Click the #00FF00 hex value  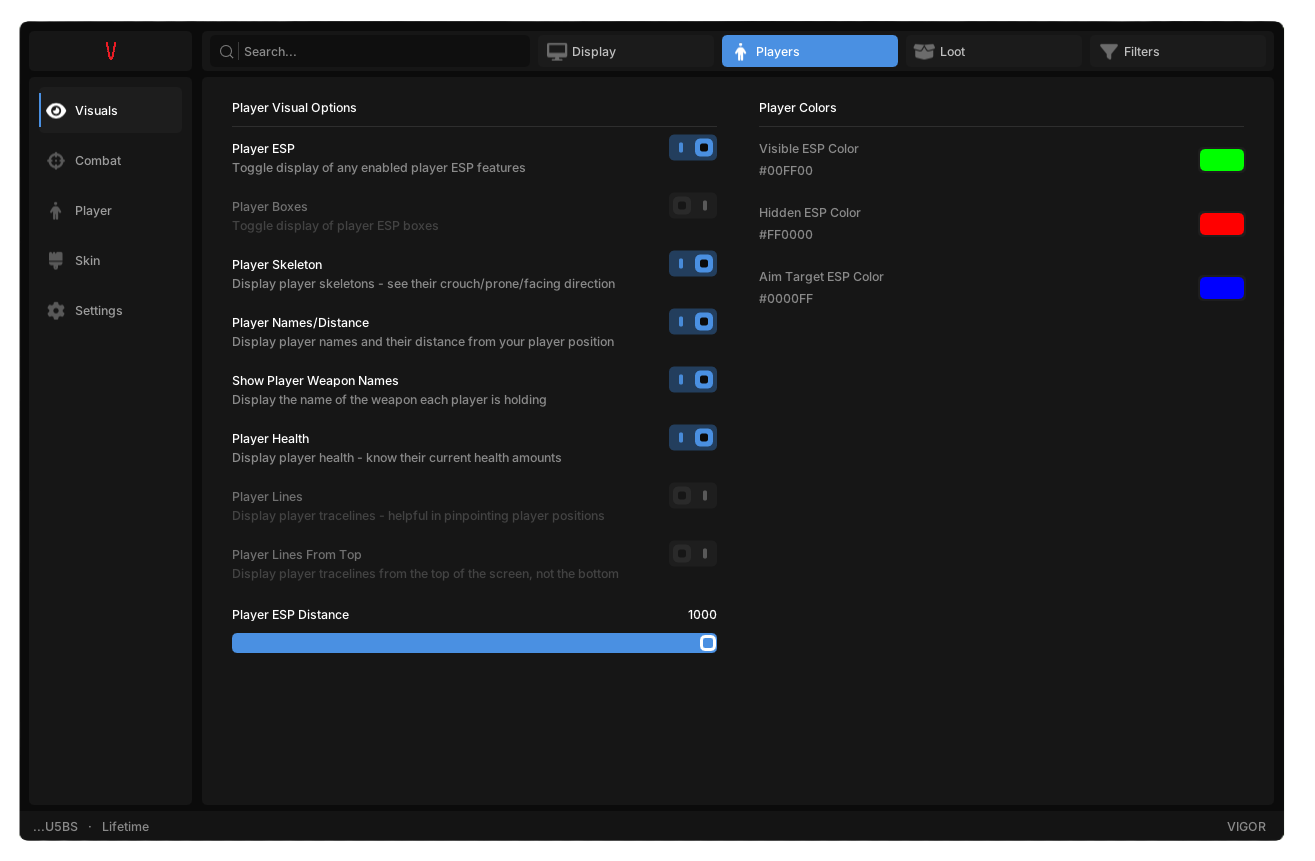786,171
